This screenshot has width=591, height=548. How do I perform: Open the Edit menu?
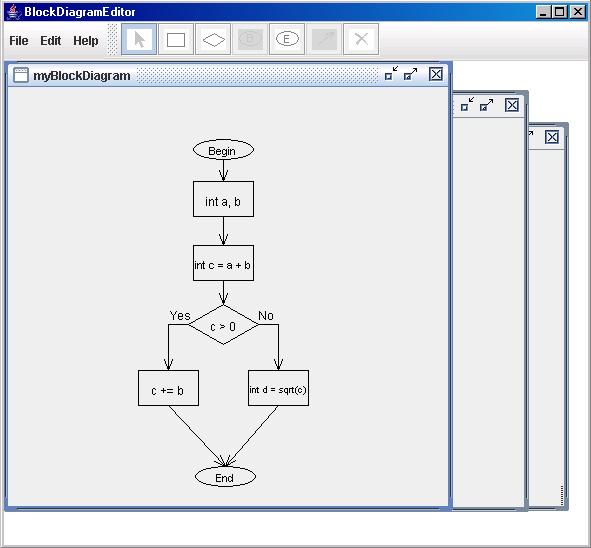[51, 41]
